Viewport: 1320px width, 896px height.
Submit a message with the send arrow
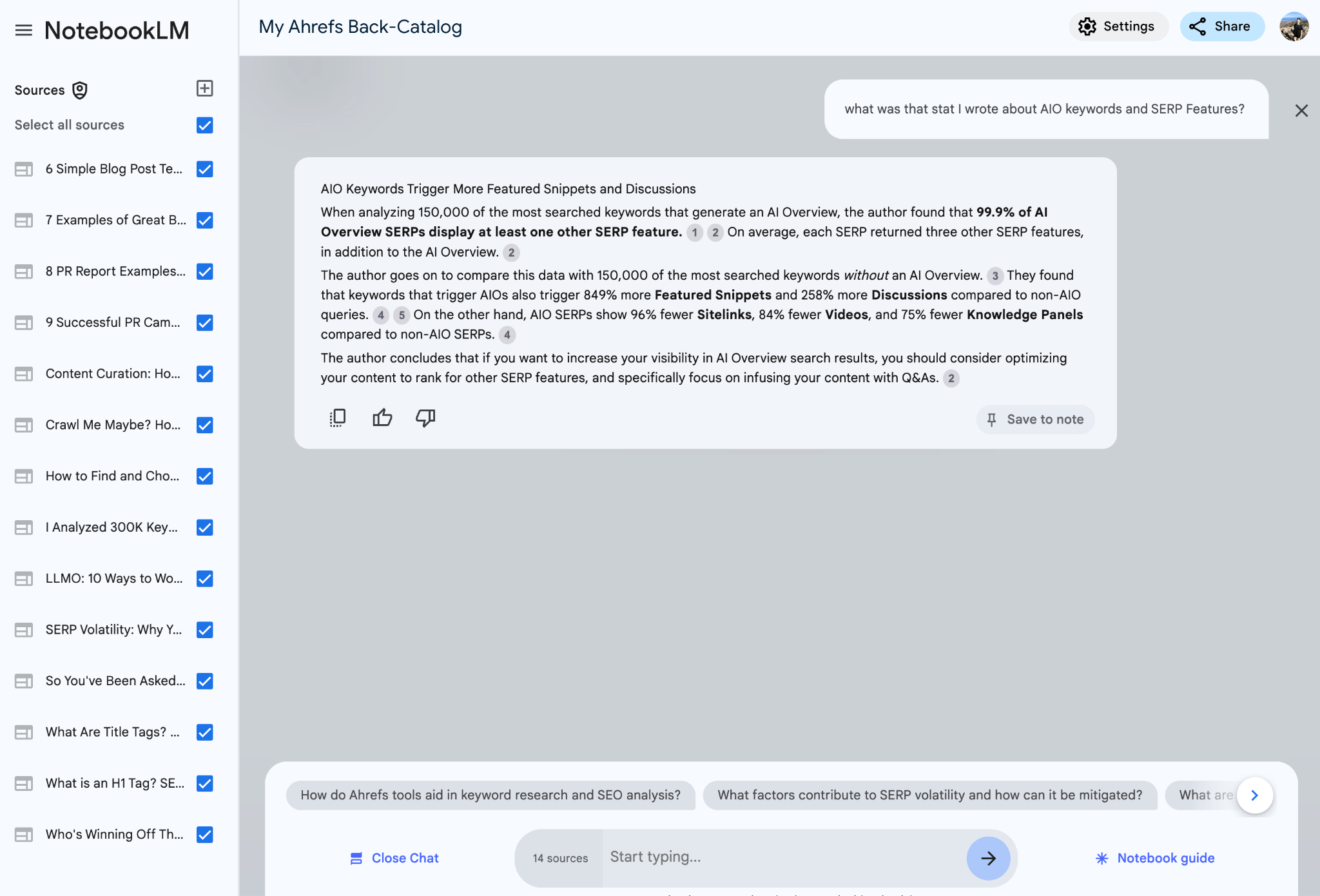[987, 857]
